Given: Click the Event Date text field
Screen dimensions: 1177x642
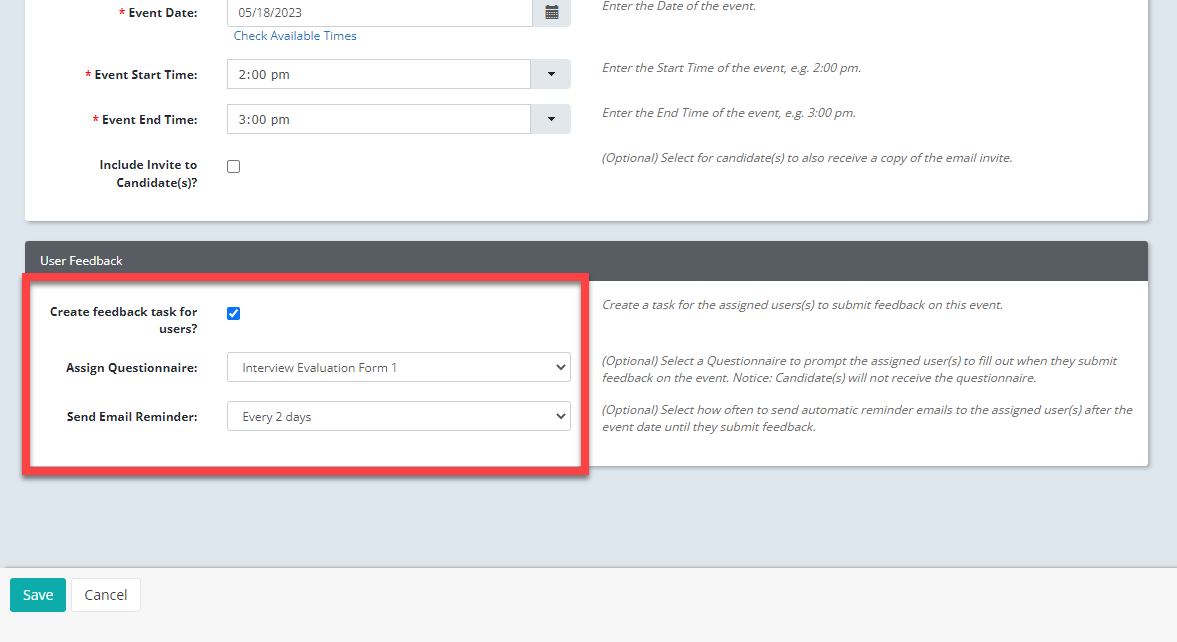Looking at the screenshot, I should [379, 13].
